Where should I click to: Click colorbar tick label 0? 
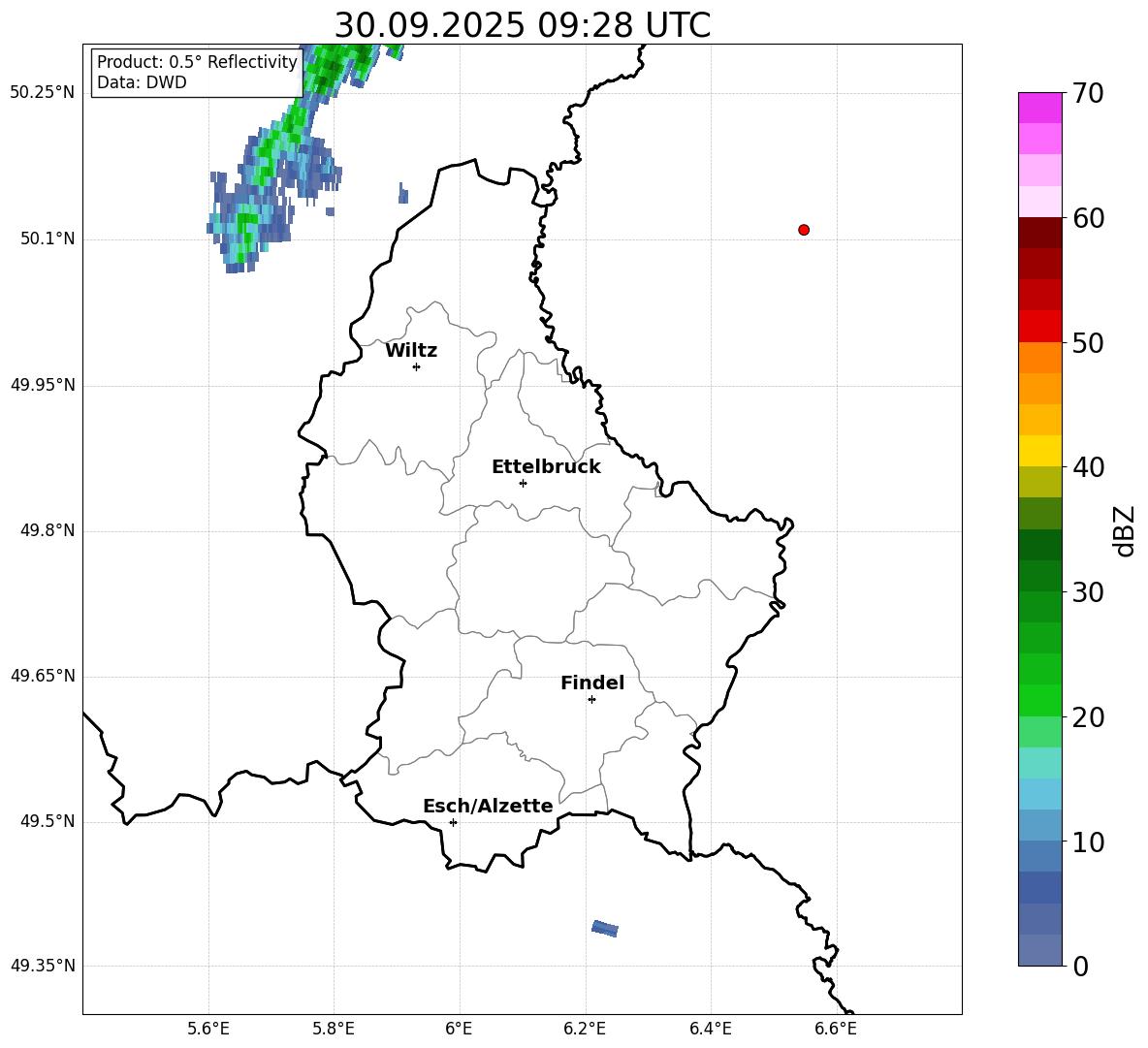point(1080,966)
